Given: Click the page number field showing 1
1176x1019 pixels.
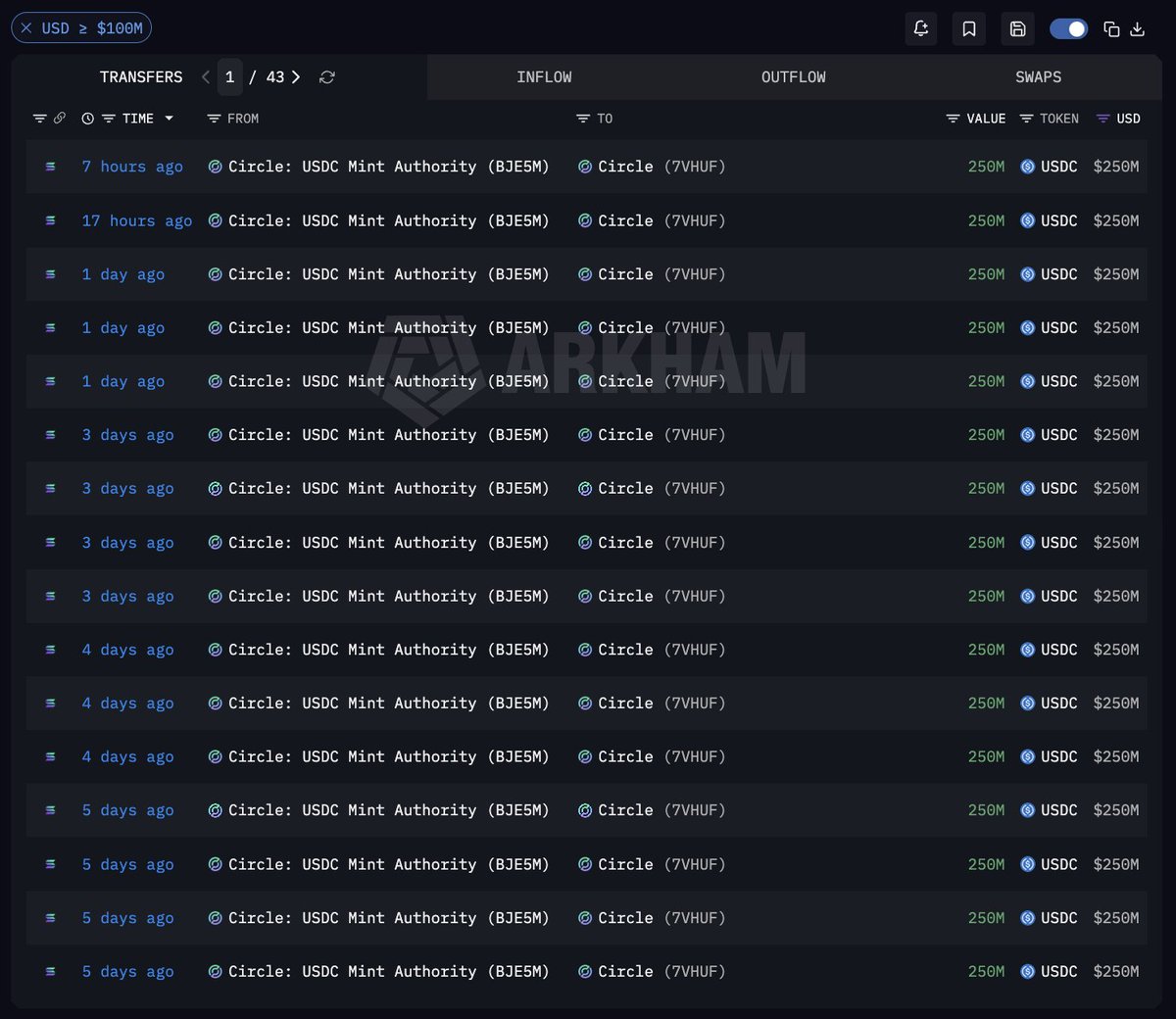Looking at the screenshot, I should pos(230,76).
